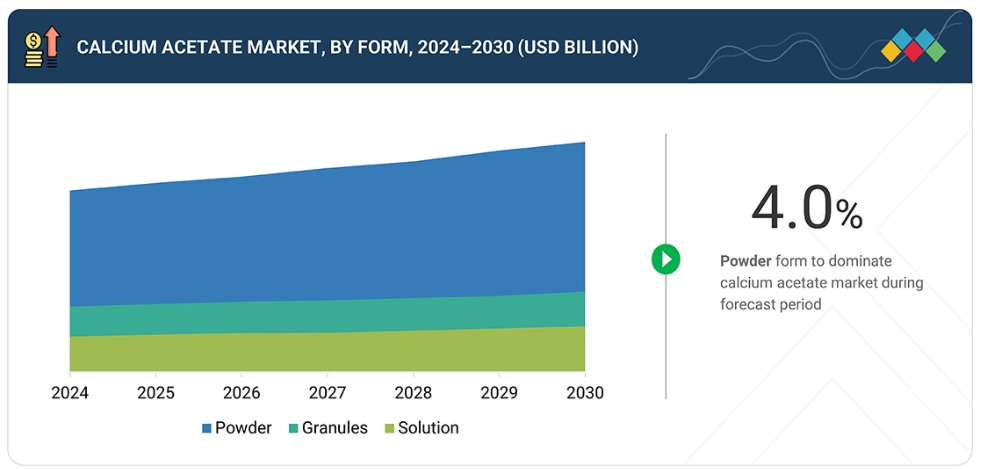Click the 2027 x-axis label
983x469 pixels.
(327, 393)
